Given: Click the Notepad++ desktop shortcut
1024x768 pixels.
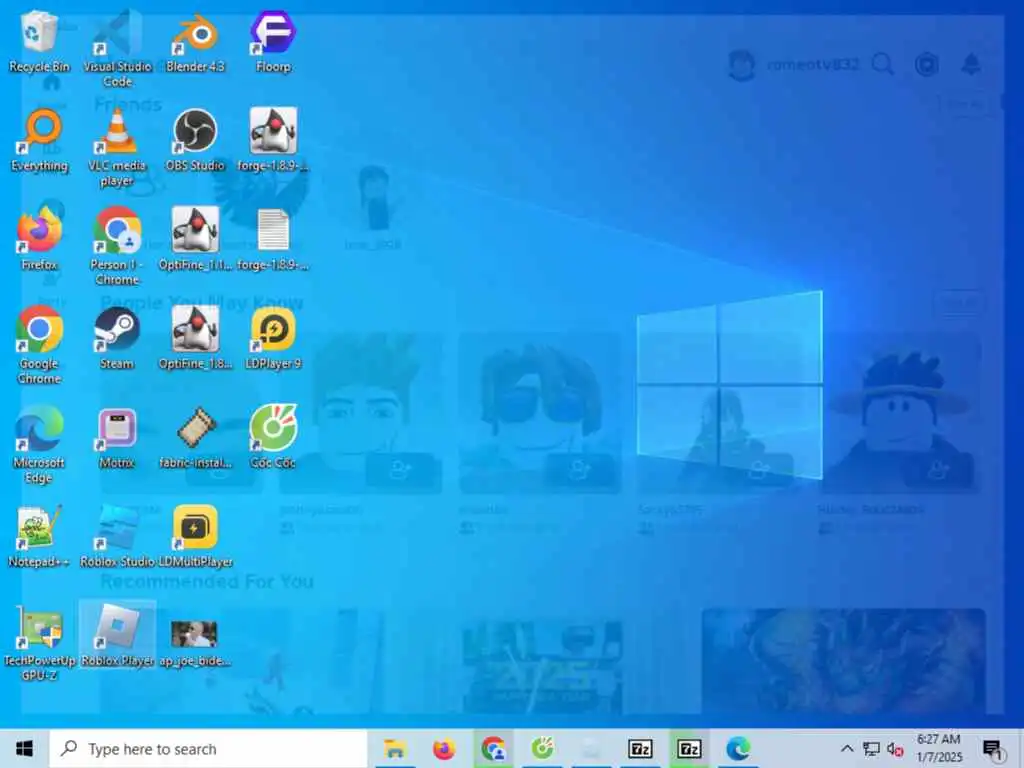Looking at the screenshot, I should pyautogui.click(x=39, y=536).
